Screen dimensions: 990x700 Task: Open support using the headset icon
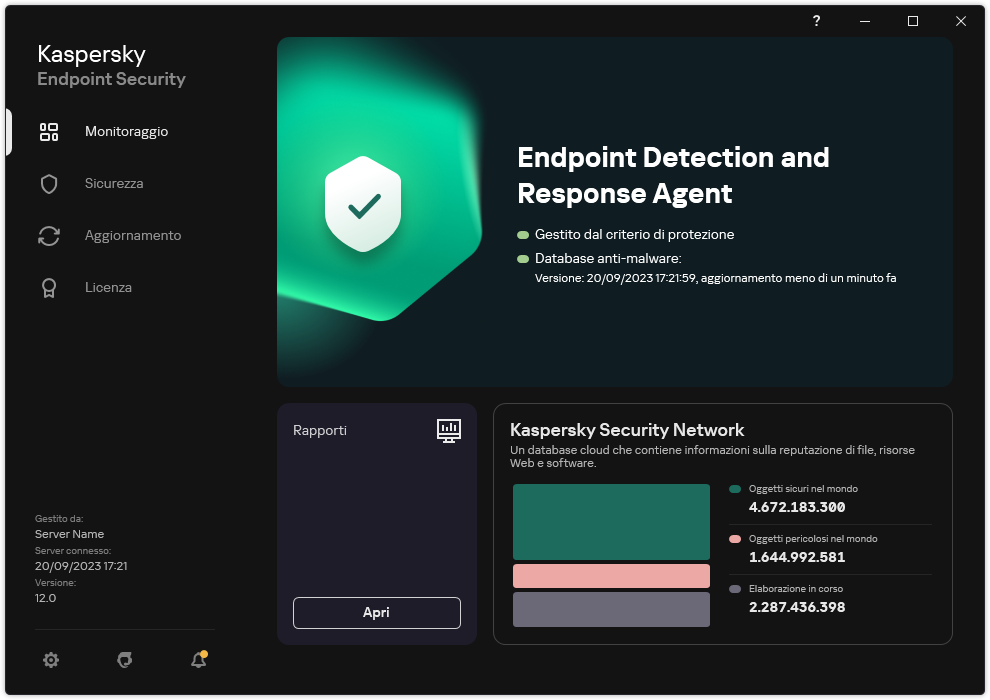point(125,660)
